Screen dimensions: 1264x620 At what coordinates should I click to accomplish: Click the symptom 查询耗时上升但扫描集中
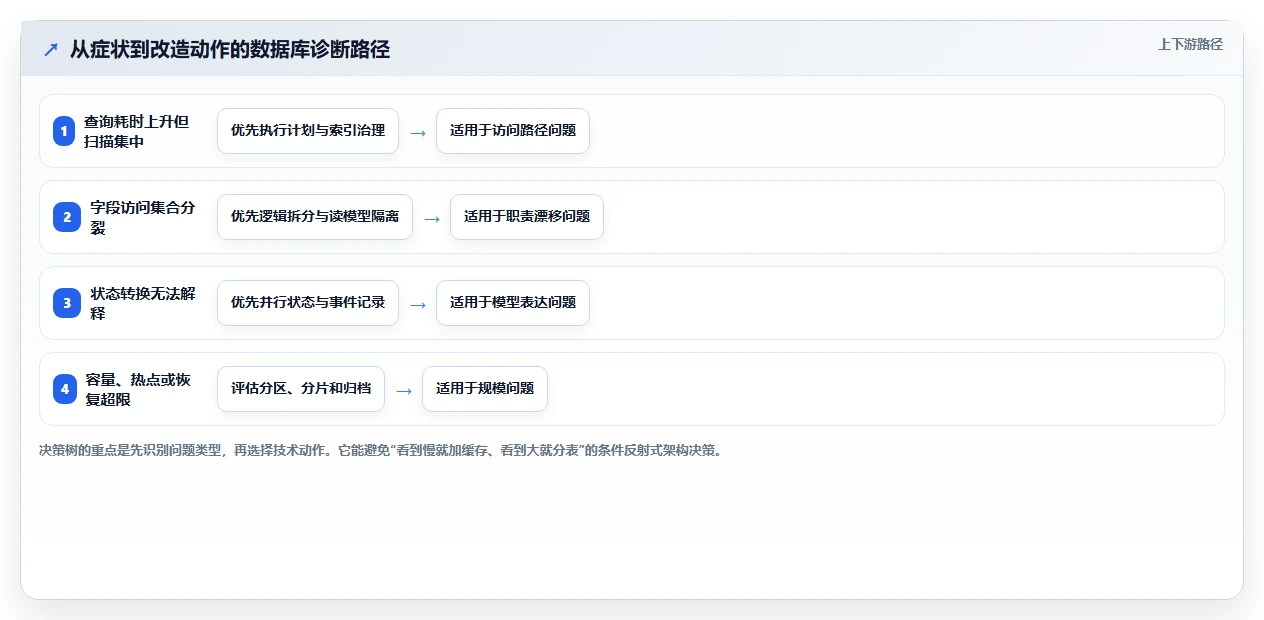click(x=137, y=131)
